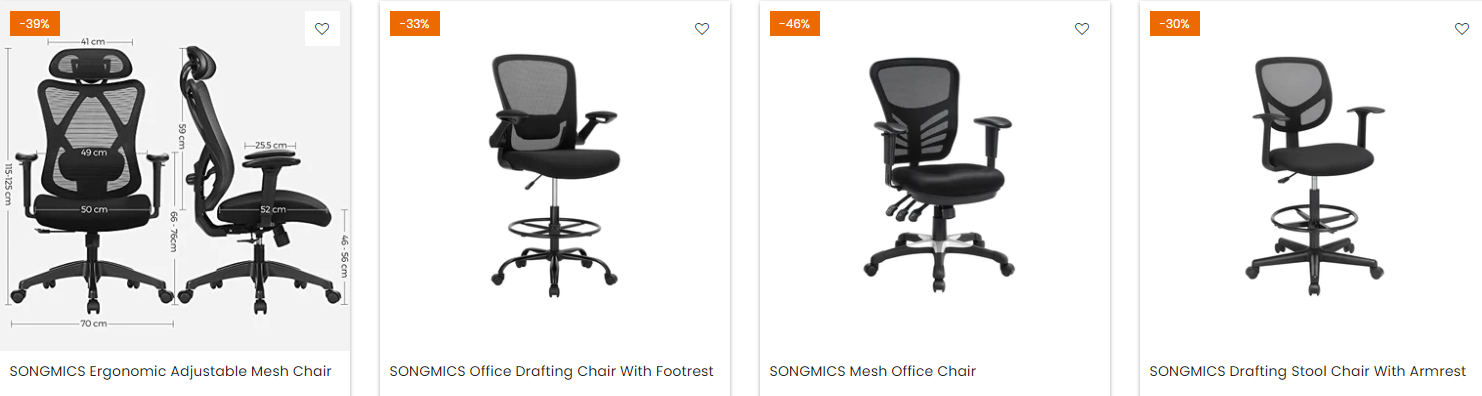The image size is (1482, 396).
Task: Open the -39% discount badge
Action: point(35,24)
